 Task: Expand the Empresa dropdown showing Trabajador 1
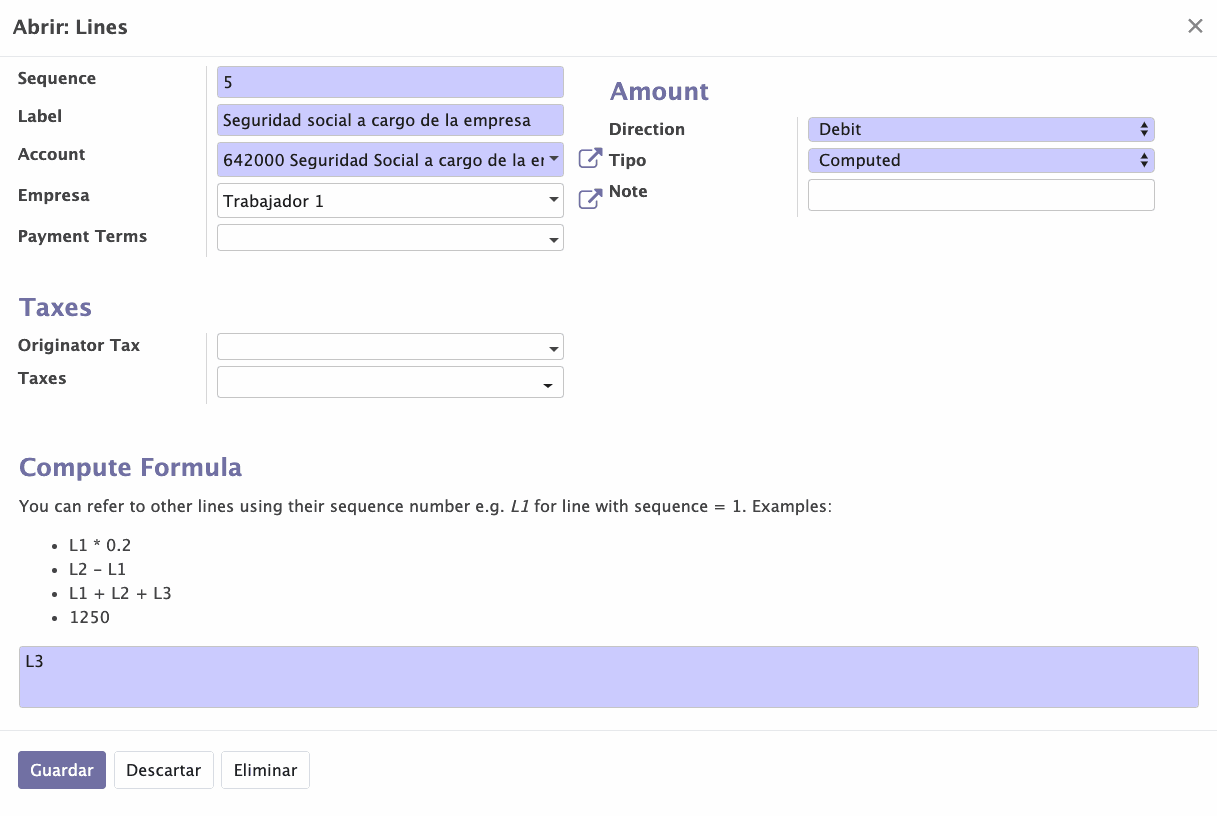click(x=390, y=200)
